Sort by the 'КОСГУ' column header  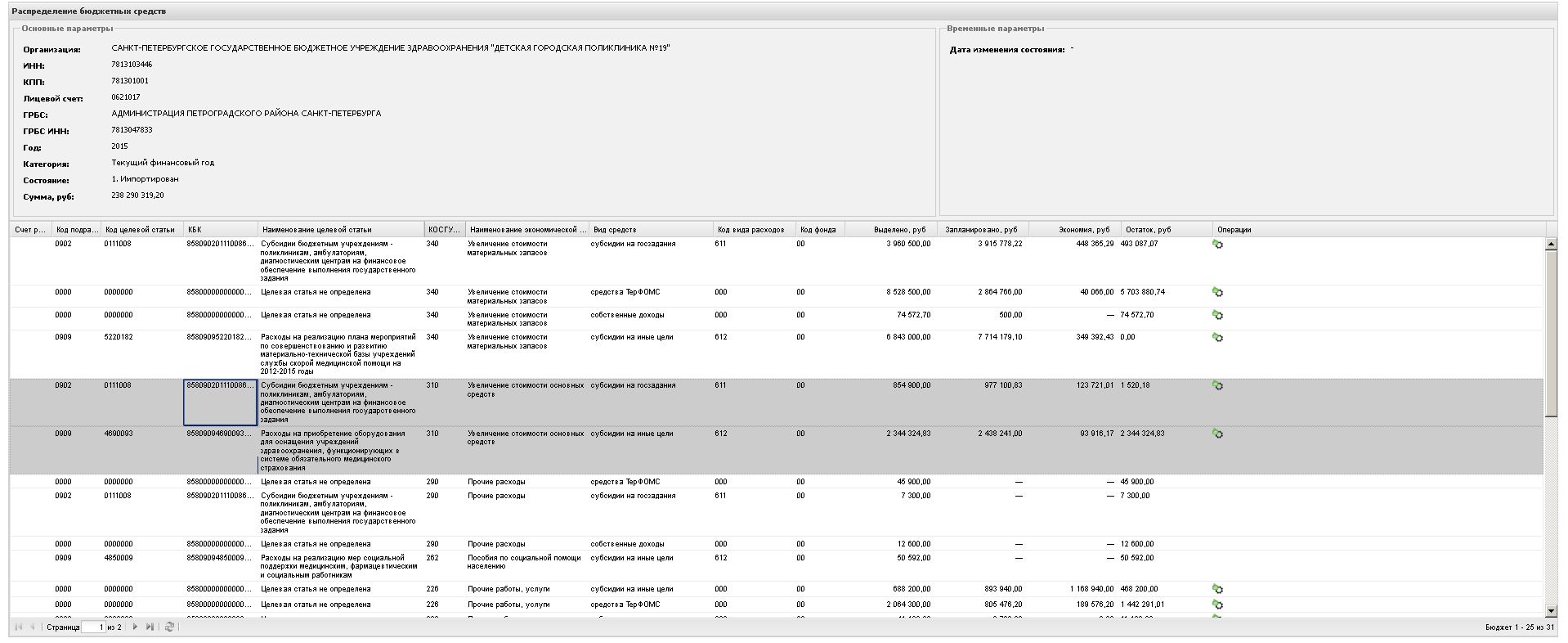(x=445, y=230)
